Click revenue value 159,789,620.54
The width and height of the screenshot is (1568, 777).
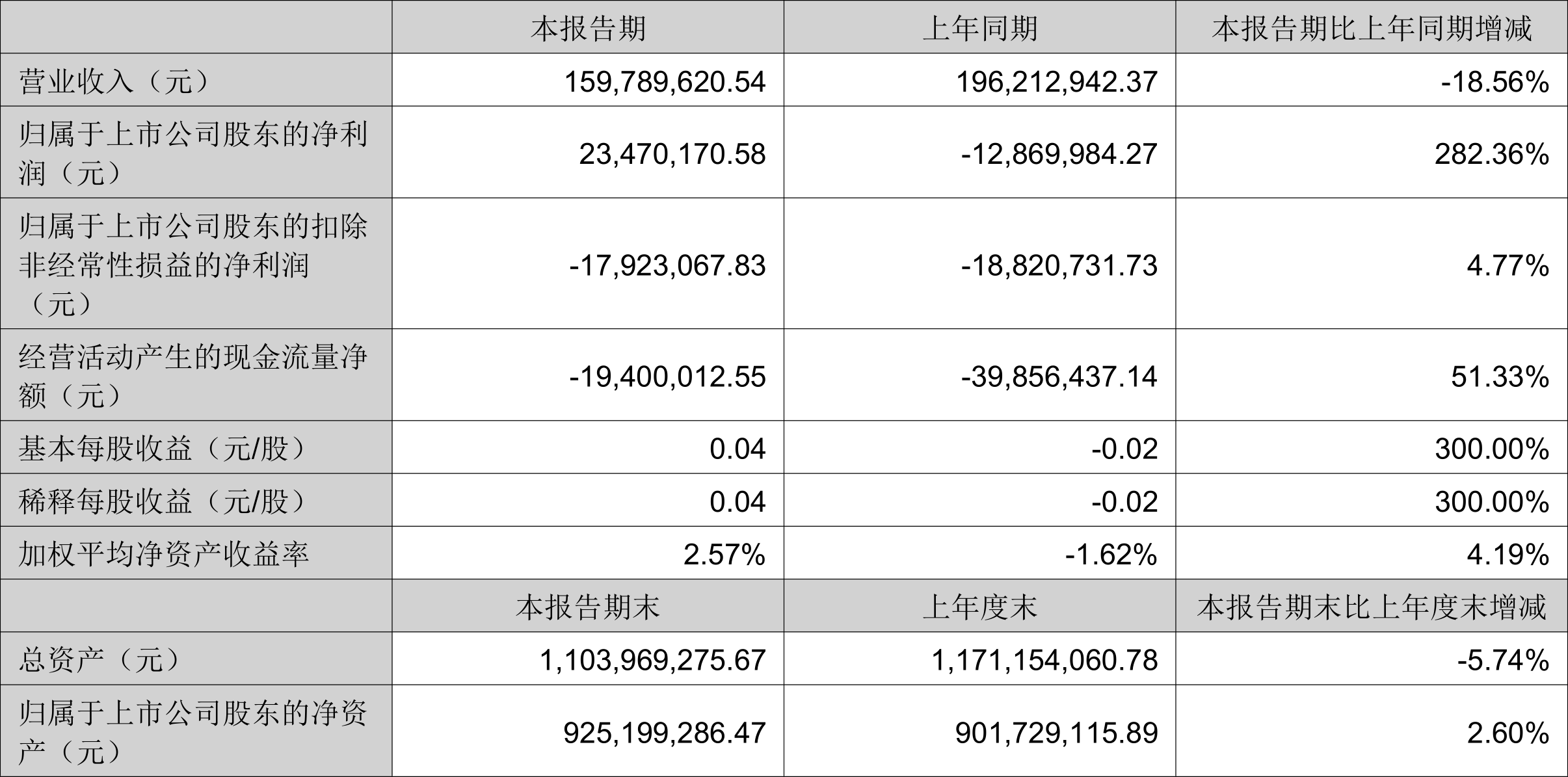[665, 82]
